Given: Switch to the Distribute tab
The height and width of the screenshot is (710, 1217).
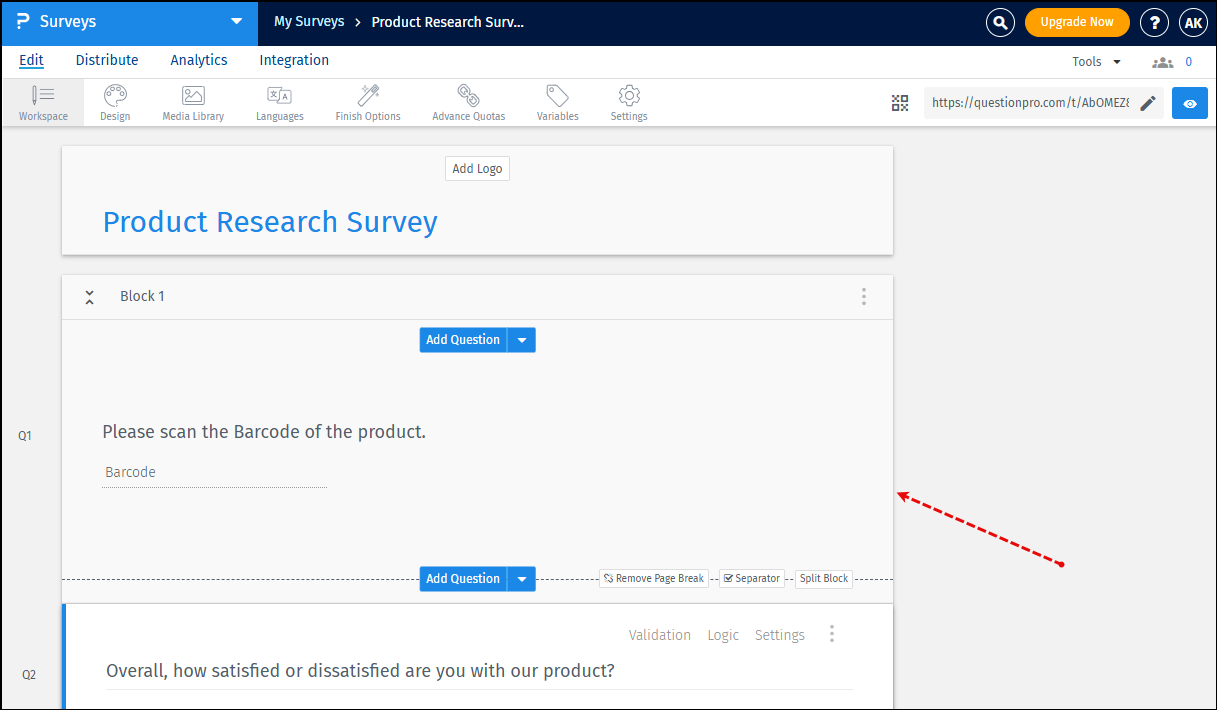Looking at the screenshot, I should (x=106, y=60).
